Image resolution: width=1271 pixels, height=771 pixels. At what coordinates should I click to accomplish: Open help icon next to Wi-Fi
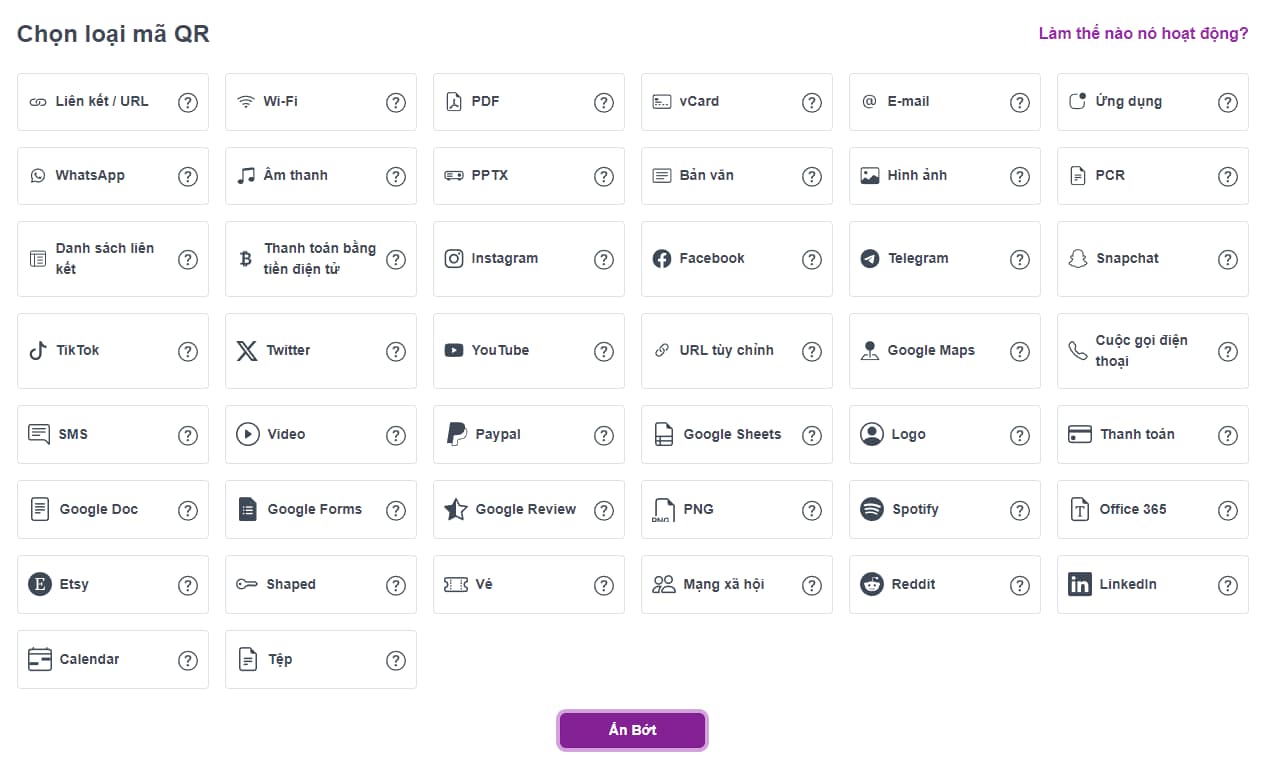[396, 102]
